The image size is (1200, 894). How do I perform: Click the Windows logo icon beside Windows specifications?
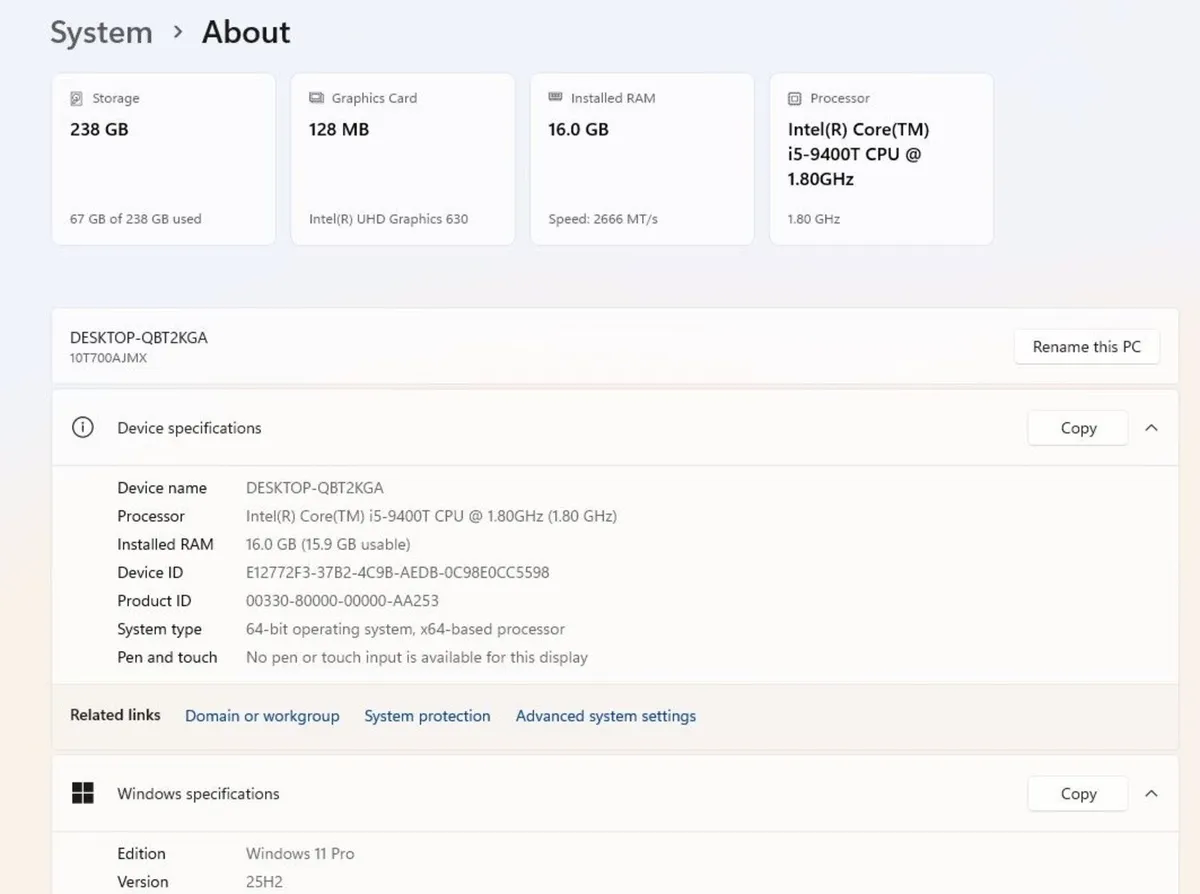point(82,793)
